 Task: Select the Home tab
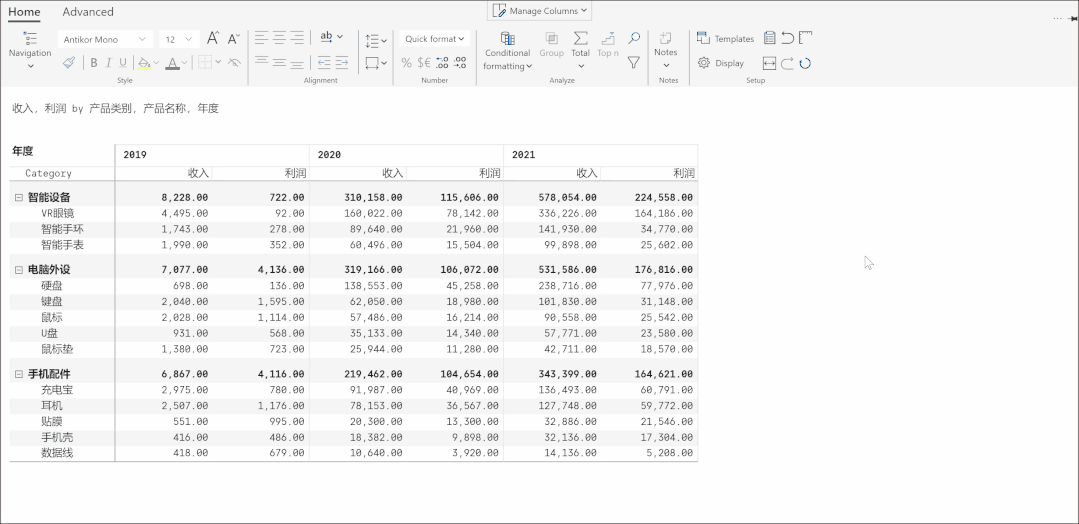tap(24, 12)
